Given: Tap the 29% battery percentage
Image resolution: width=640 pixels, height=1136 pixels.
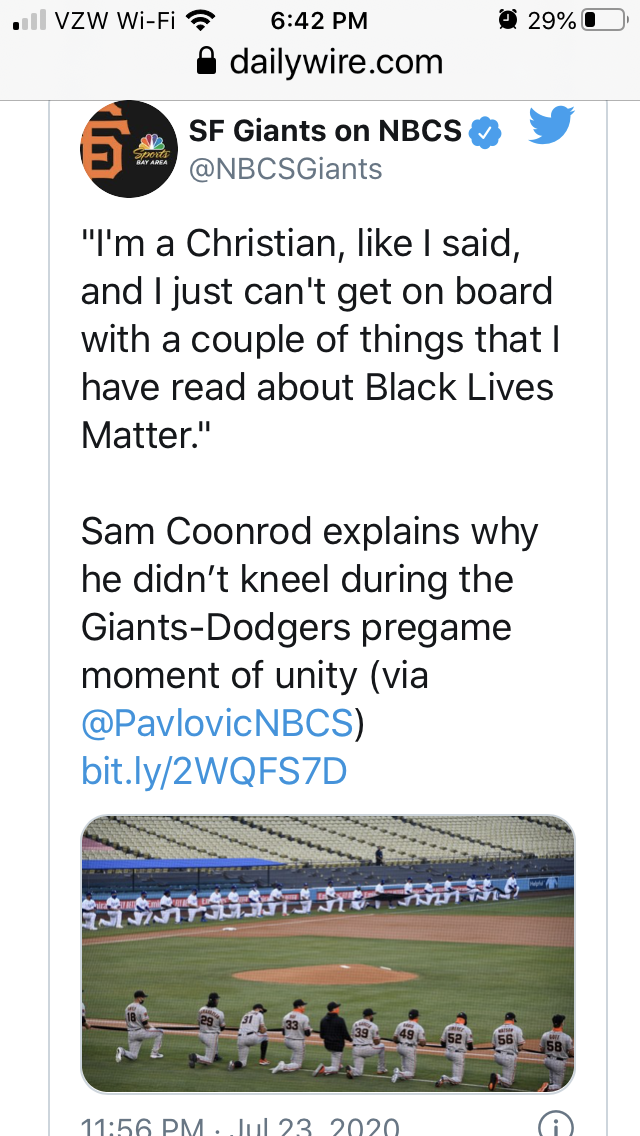Looking at the screenshot, I should point(552,20).
